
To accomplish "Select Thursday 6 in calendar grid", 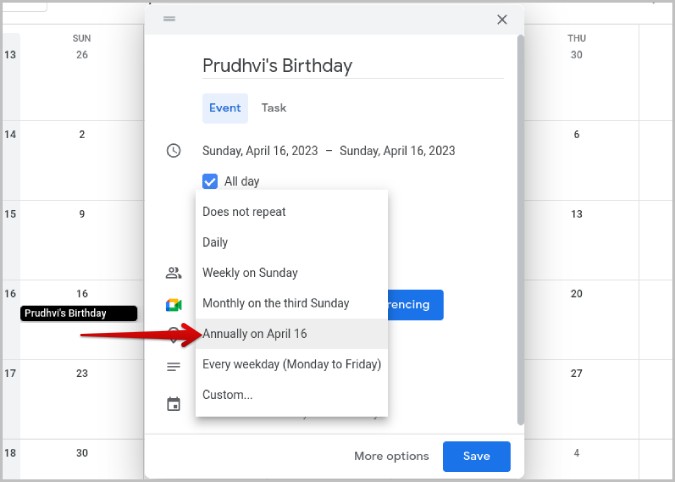I will pos(576,134).
